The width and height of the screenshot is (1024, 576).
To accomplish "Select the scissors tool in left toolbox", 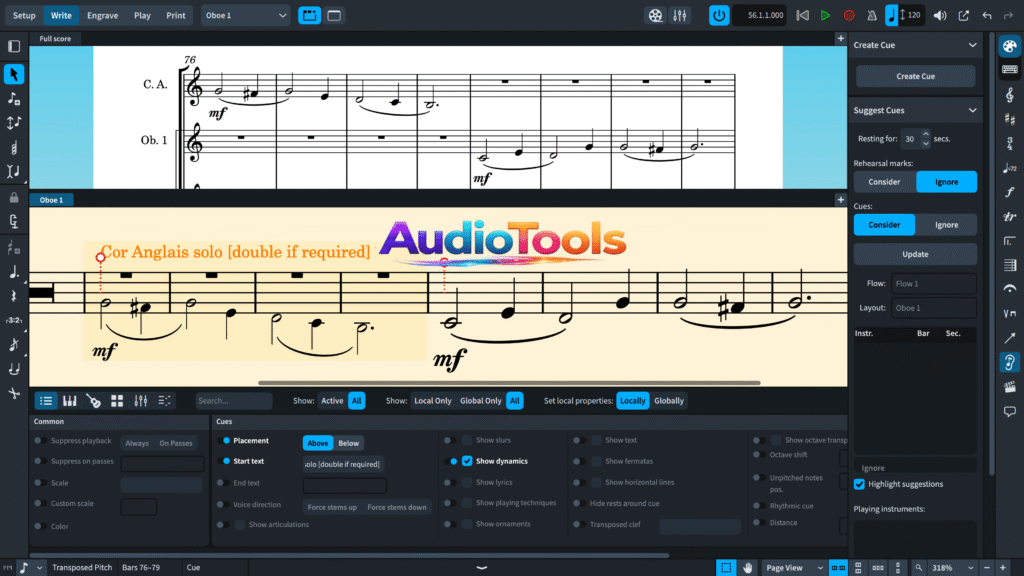I will pos(14,393).
